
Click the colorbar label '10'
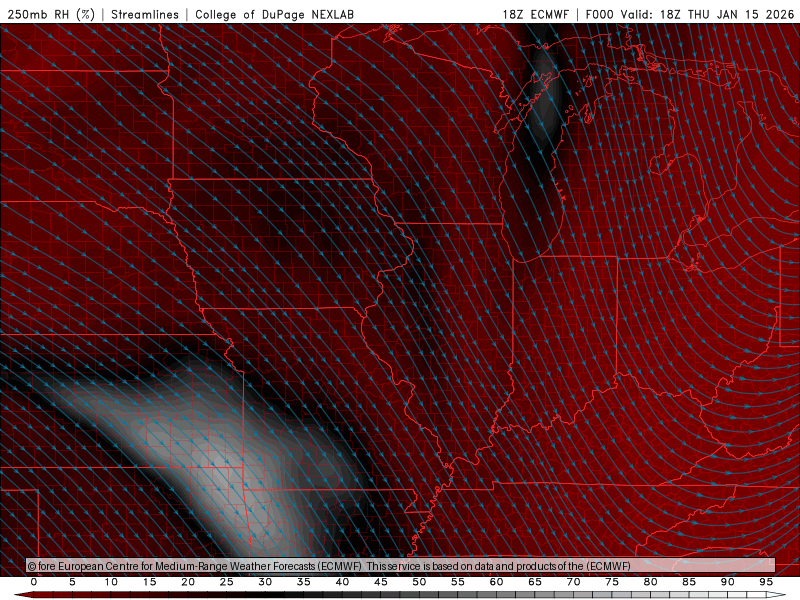click(111, 582)
